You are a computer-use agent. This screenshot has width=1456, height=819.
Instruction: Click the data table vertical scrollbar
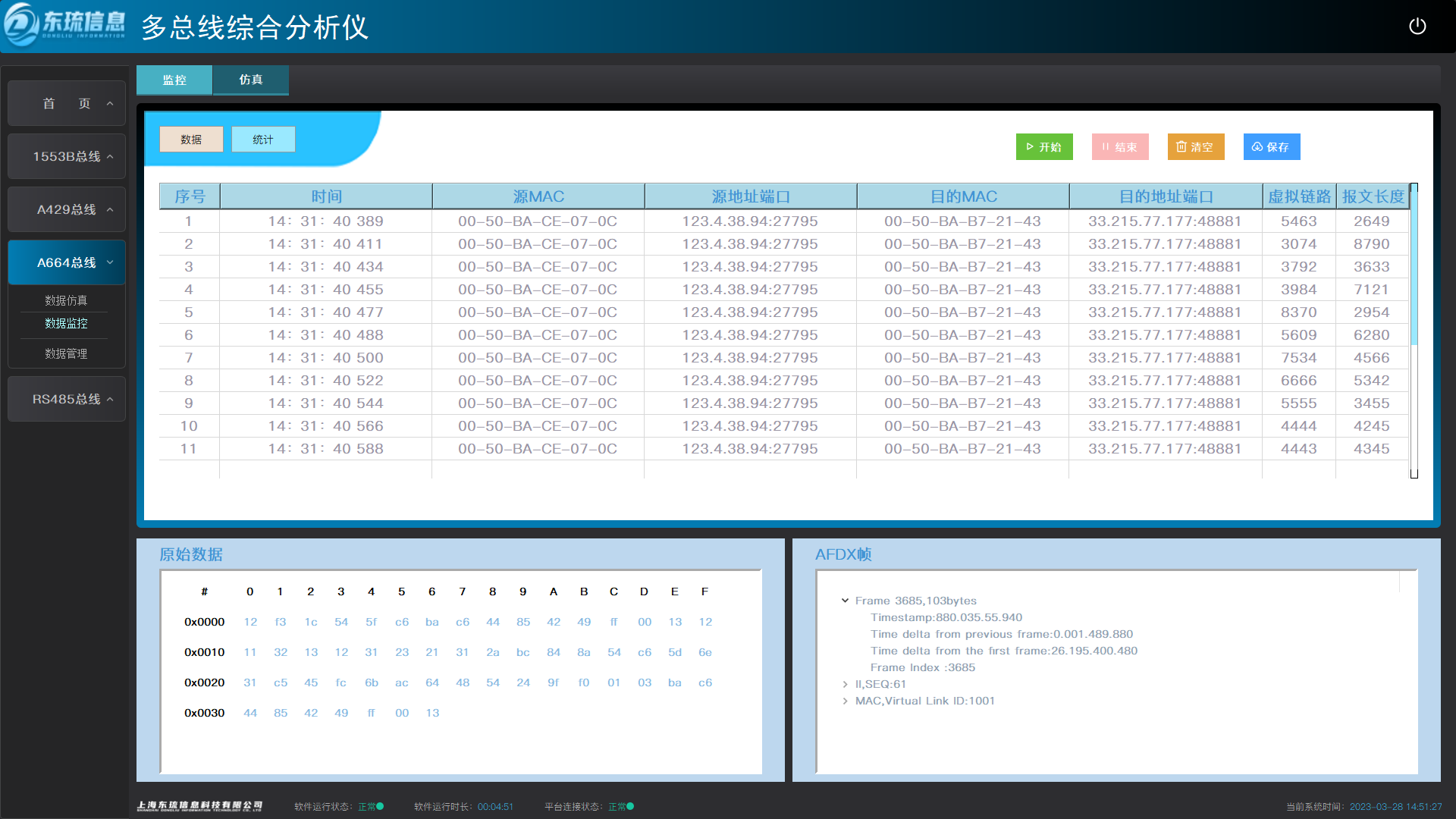pyautogui.click(x=1414, y=265)
